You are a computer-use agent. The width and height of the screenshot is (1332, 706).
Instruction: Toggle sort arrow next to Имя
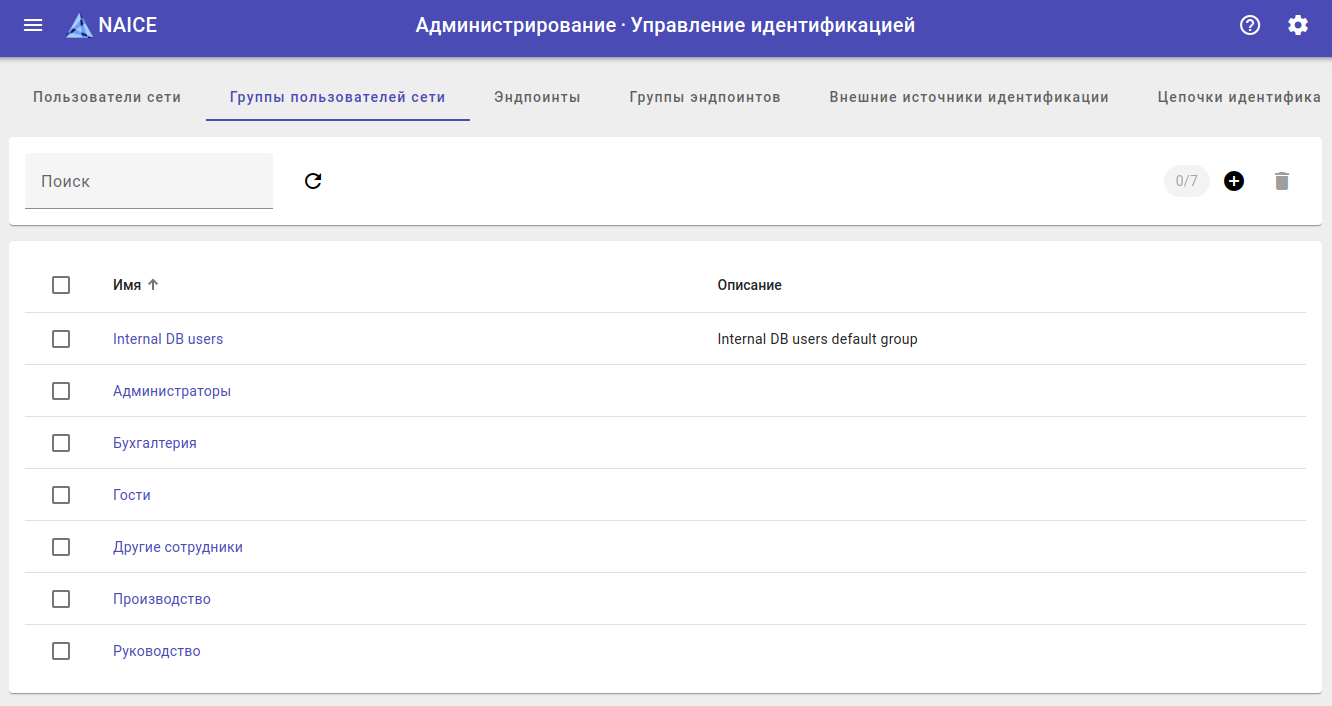click(153, 285)
